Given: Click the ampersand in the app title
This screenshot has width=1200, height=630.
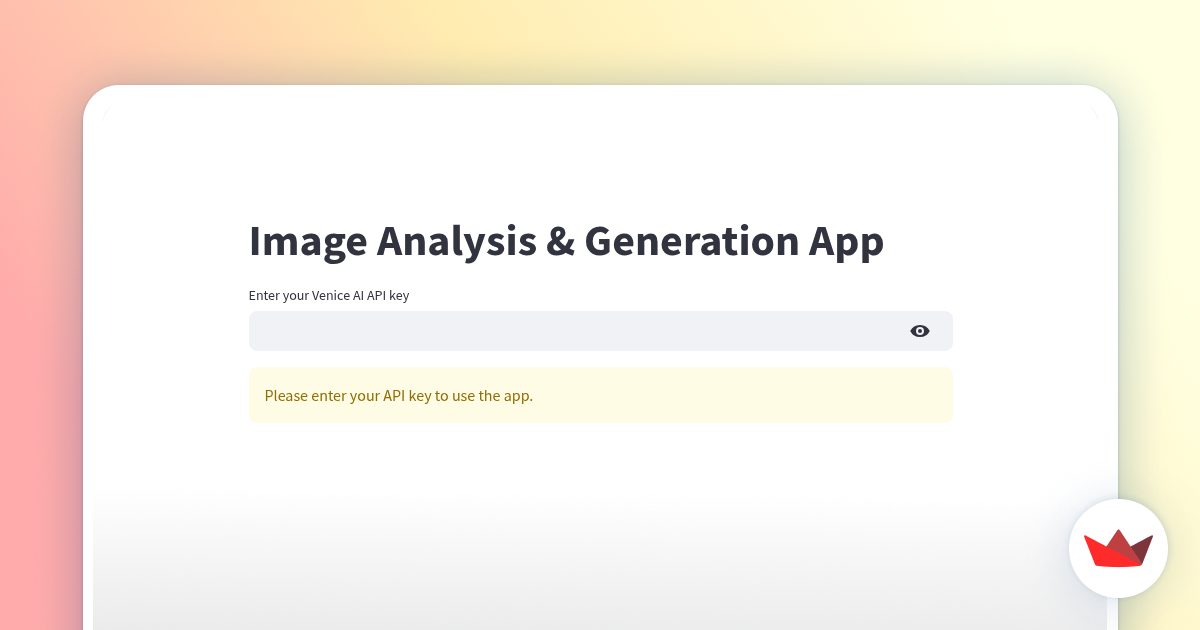Looking at the screenshot, I should click(x=556, y=242).
